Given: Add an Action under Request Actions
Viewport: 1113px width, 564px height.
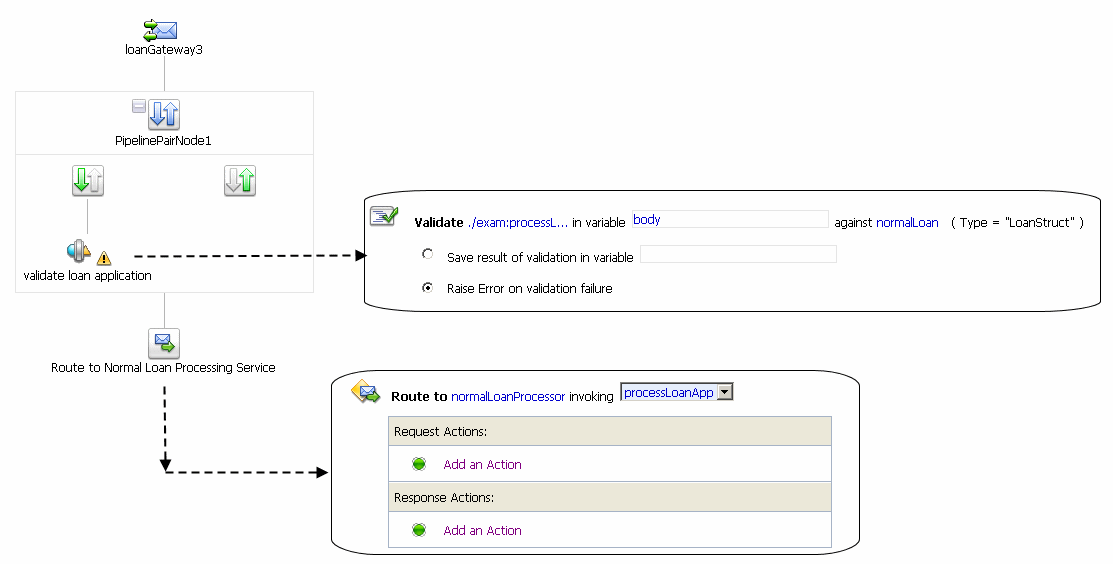Looking at the screenshot, I should coord(482,465).
